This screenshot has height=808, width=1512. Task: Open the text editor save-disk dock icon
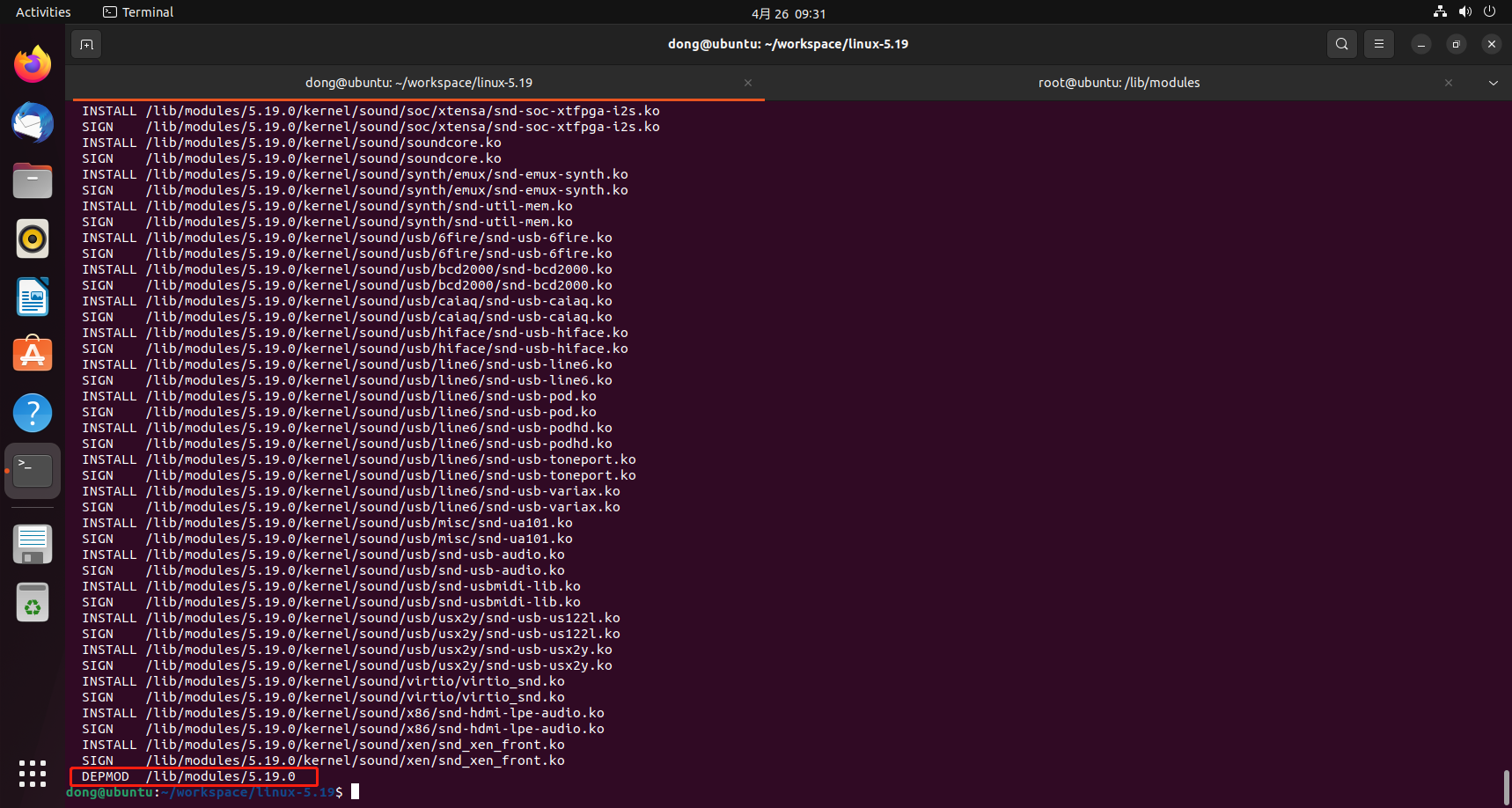pos(33,544)
